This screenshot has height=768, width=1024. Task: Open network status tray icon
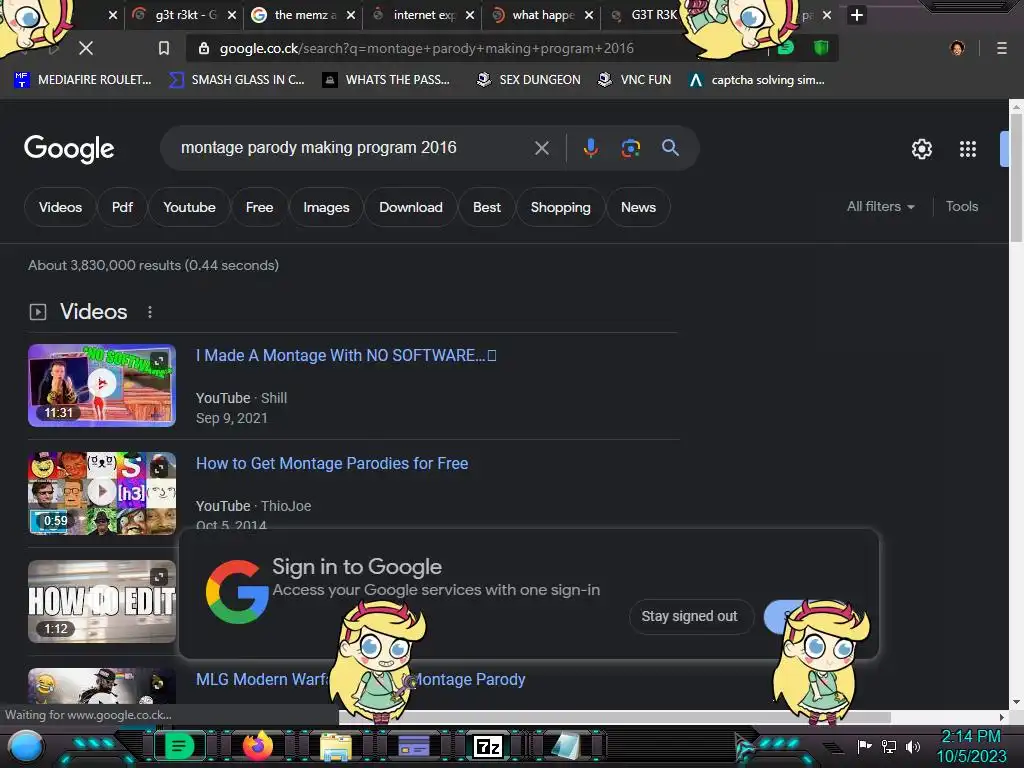[x=889, y=746]
